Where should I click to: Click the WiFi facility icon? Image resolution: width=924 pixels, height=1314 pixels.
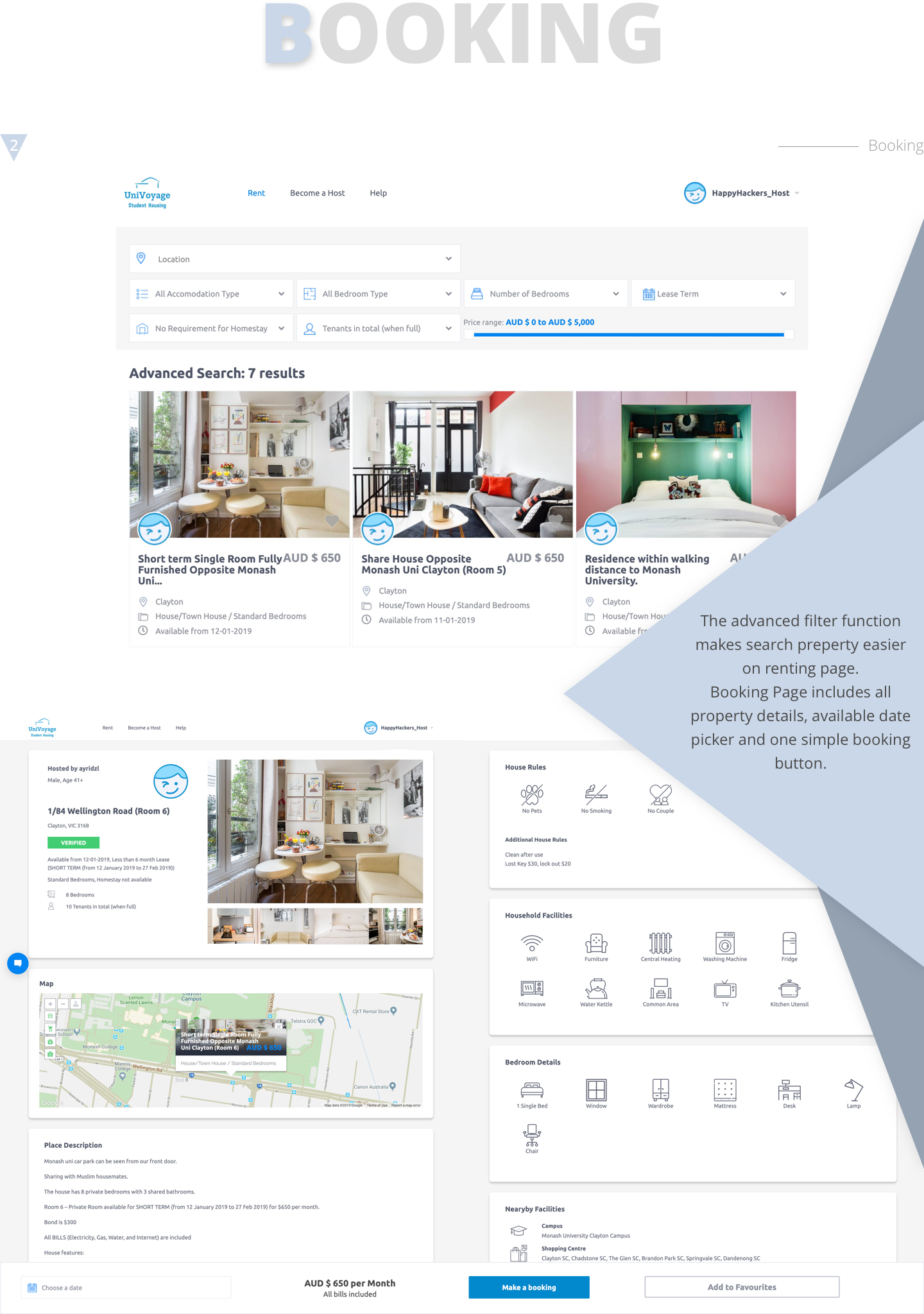531,943
